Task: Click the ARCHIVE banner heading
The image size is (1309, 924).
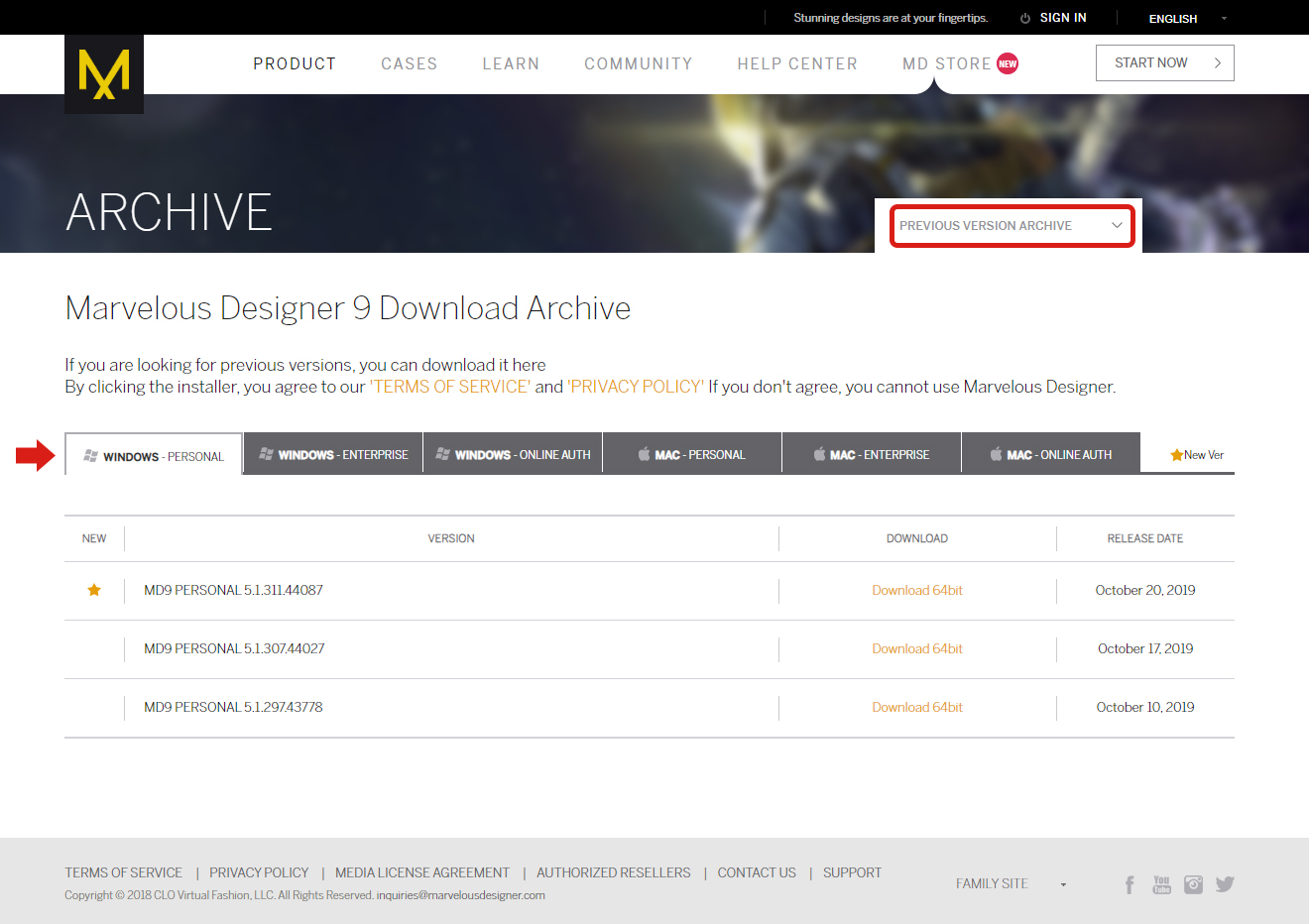Action: click(169, 212)
